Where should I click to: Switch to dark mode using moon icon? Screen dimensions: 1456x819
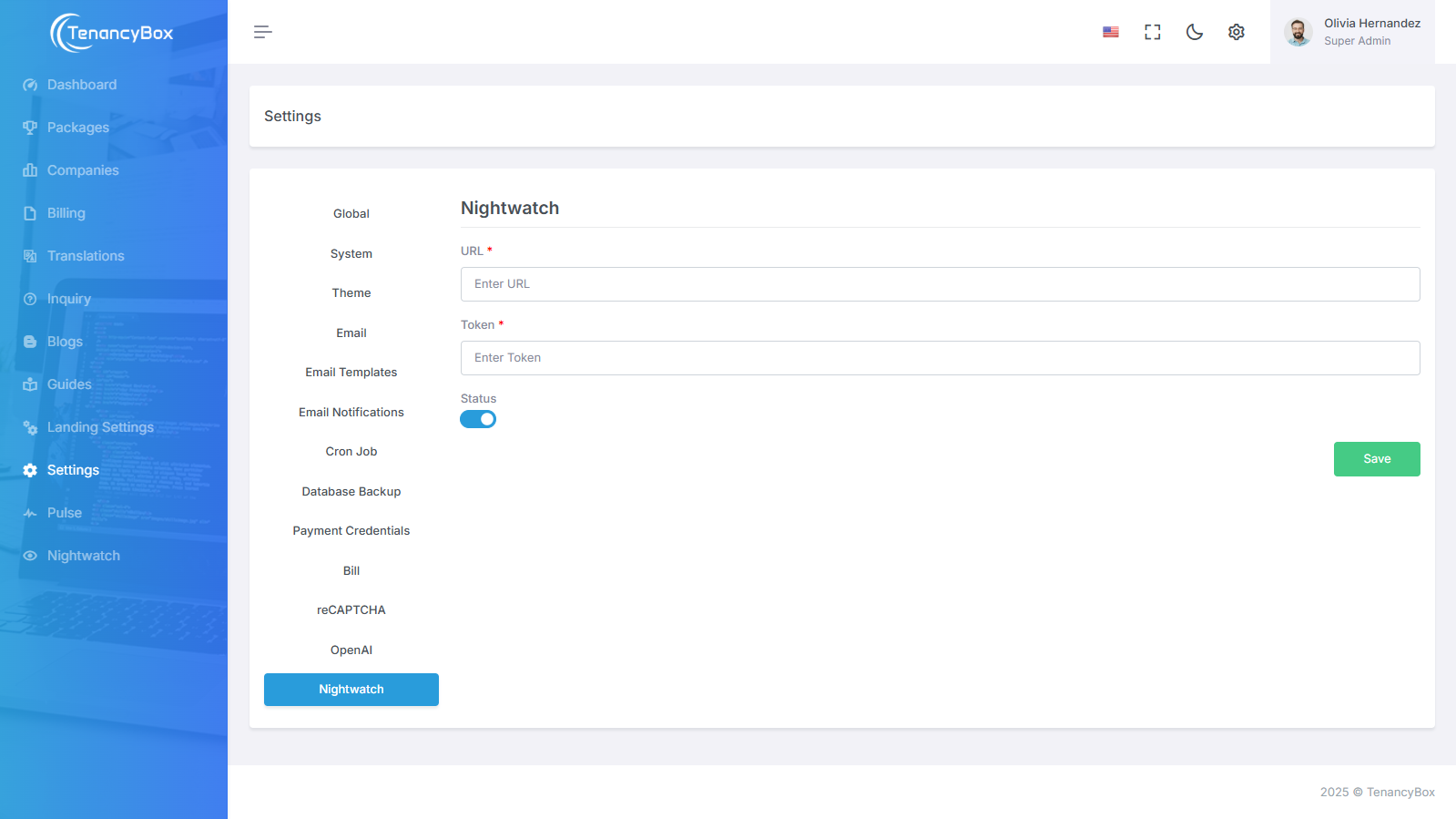pyautogui.click(x=1195, y=32)
